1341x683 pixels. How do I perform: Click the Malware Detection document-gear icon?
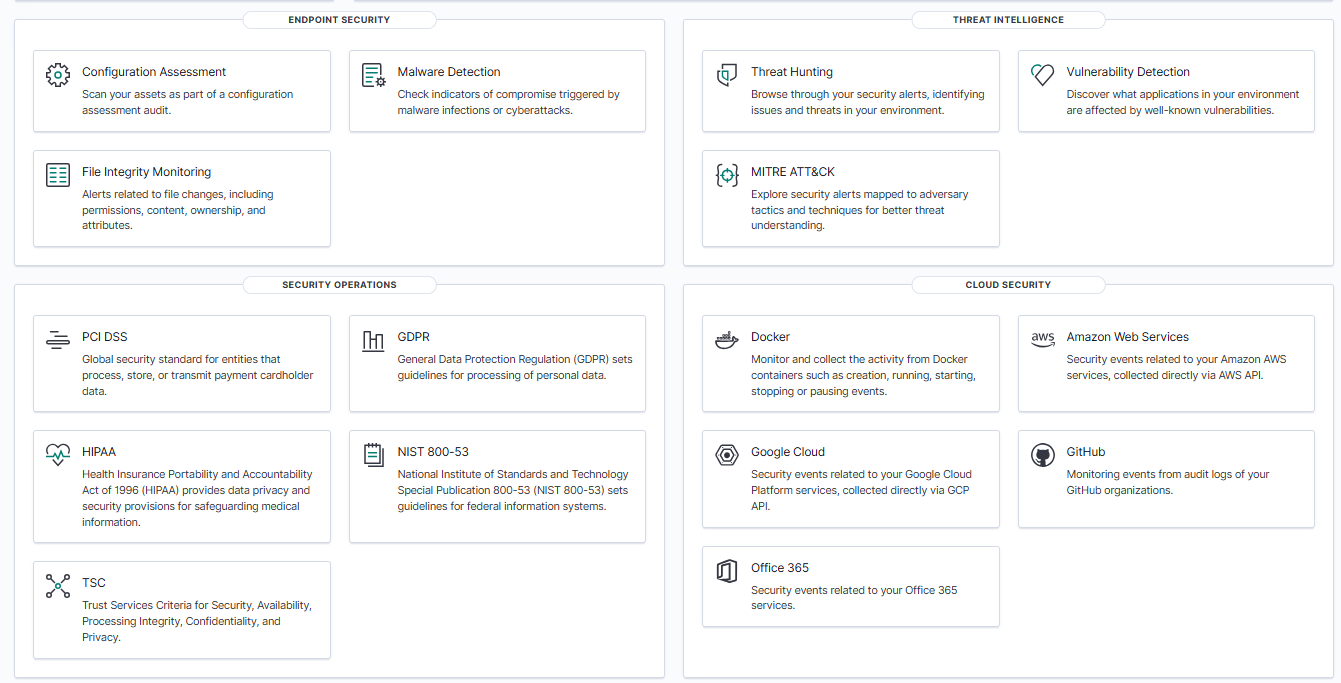click(374, 75)
